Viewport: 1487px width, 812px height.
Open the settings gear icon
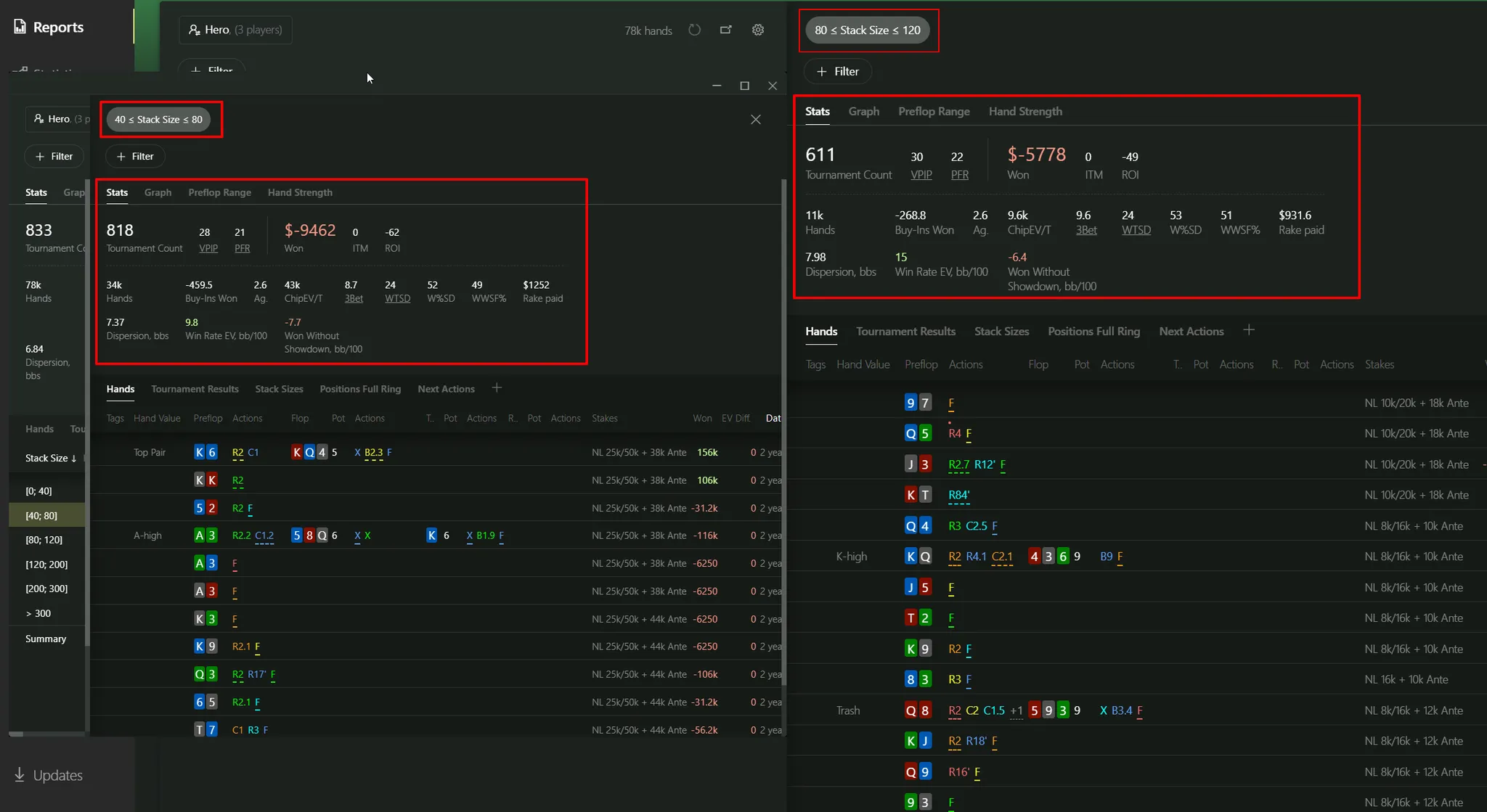point(758,30)
